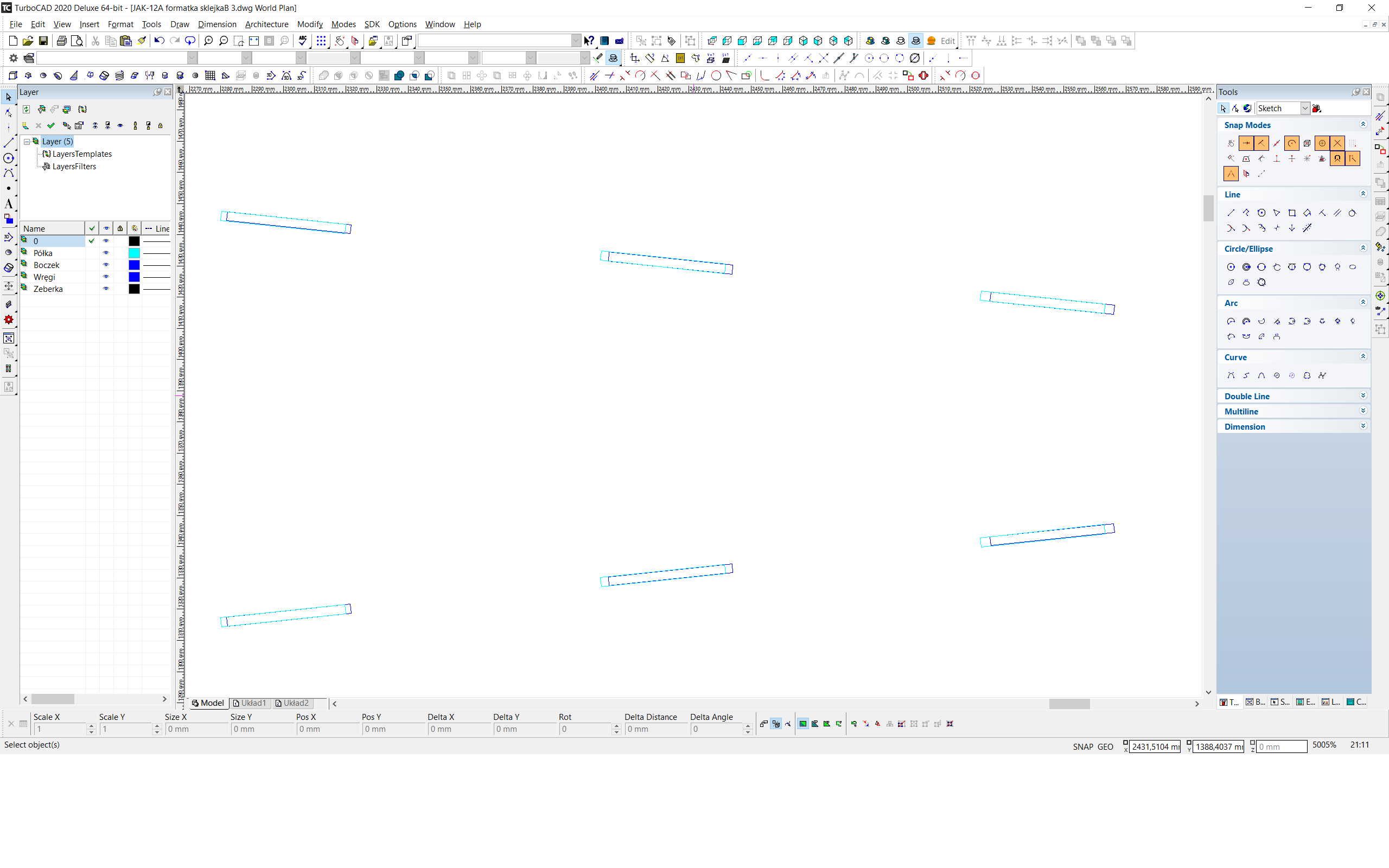
Task: Select the Ellipse tool in Circle/Ellipse section
Action: pos(1352,267)
